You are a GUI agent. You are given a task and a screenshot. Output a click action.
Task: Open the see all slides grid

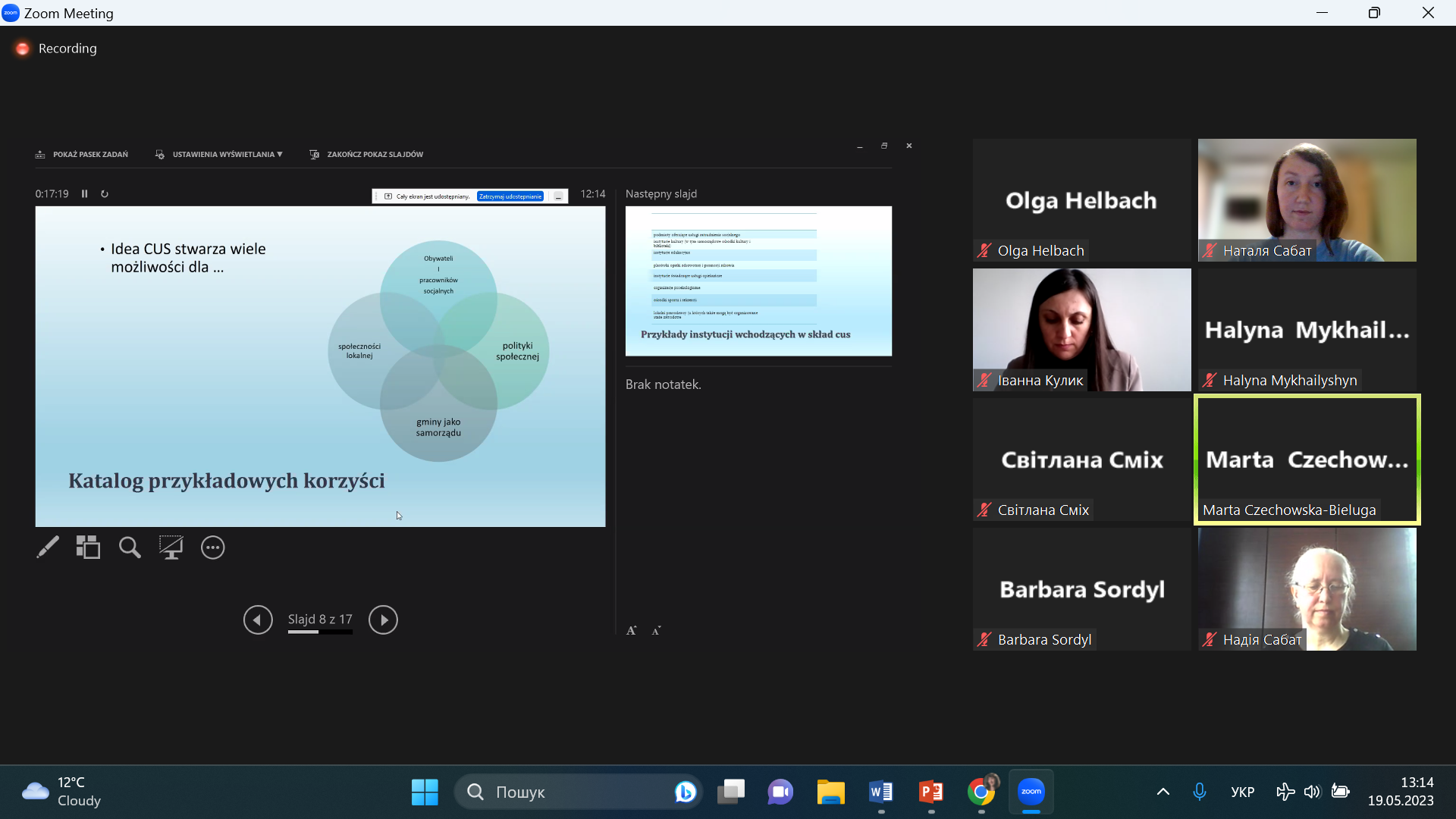pos(88,548)
